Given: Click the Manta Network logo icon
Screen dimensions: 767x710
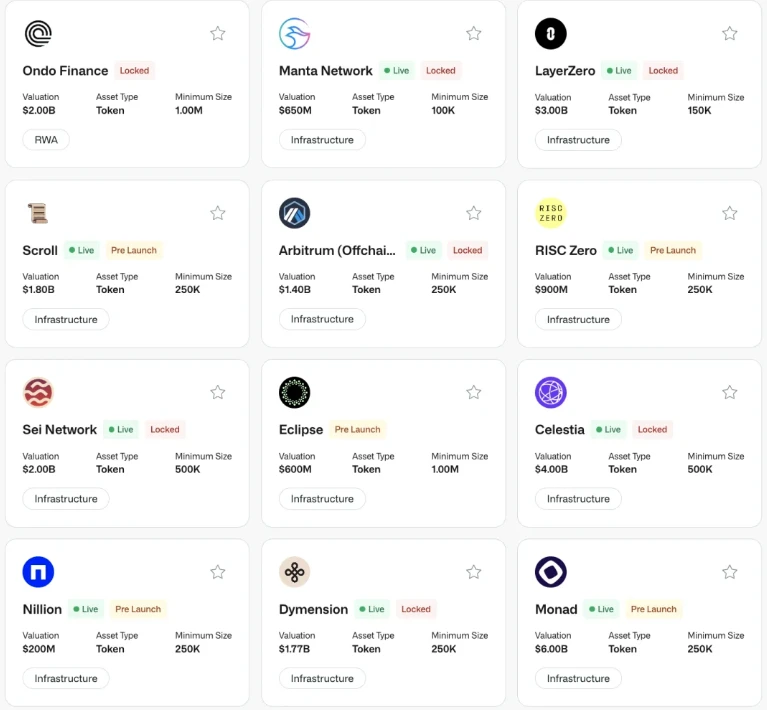Looking at the screenshot, I should 295,34.
